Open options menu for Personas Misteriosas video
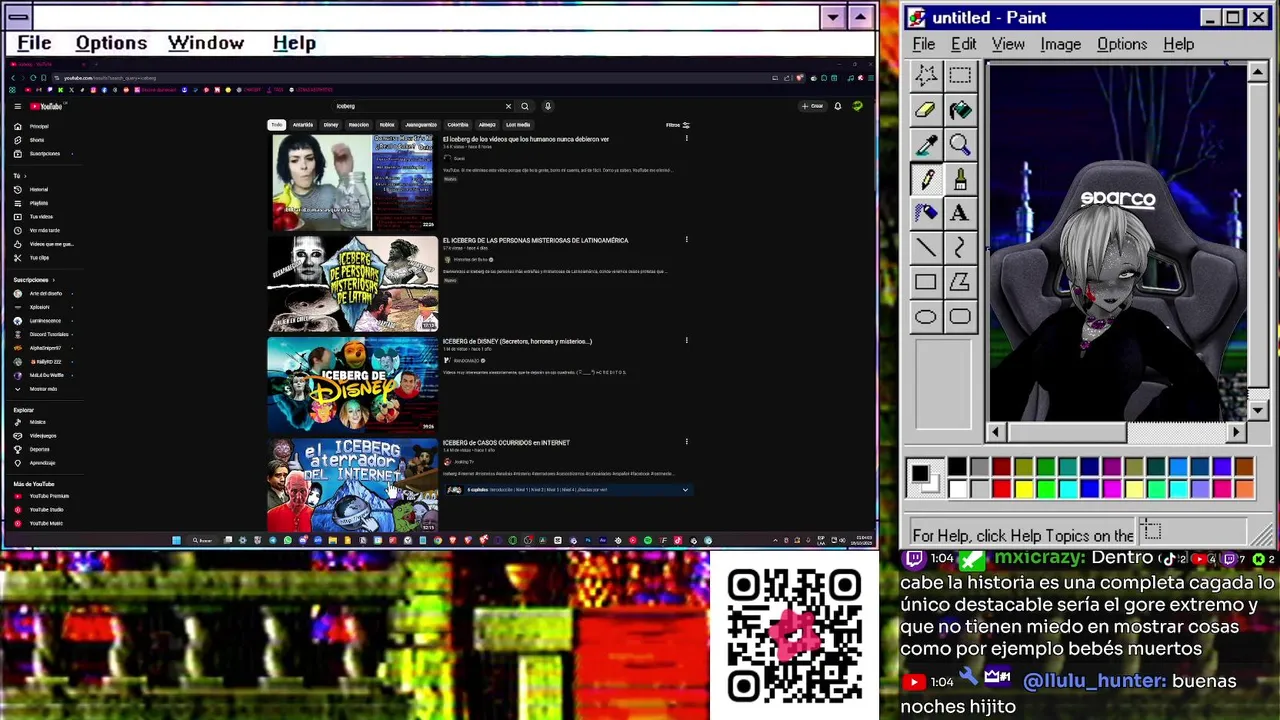 [686, 240]
